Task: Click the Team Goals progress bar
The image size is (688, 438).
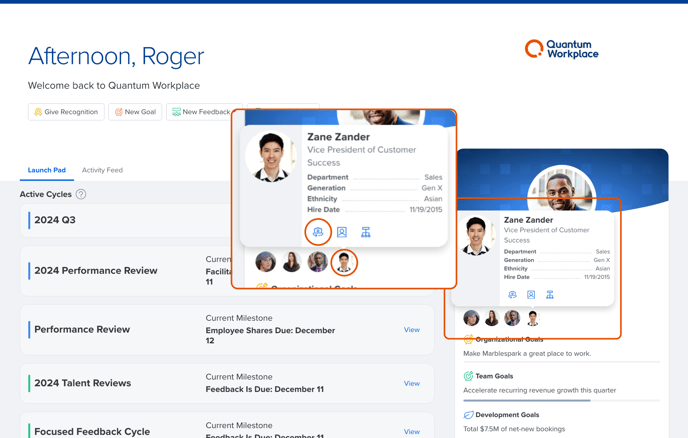Action: (562, 400)
